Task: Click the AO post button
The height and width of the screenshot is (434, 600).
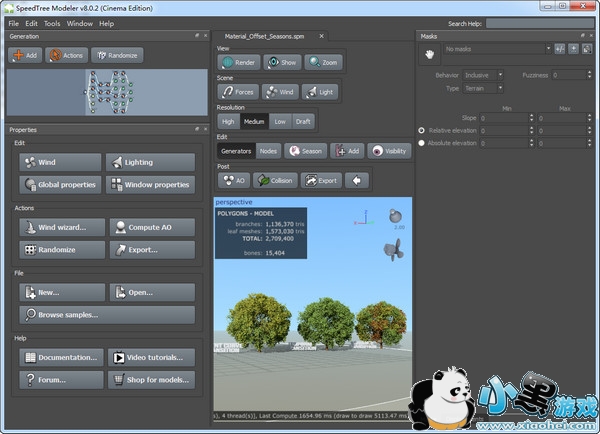Action: 233,180
